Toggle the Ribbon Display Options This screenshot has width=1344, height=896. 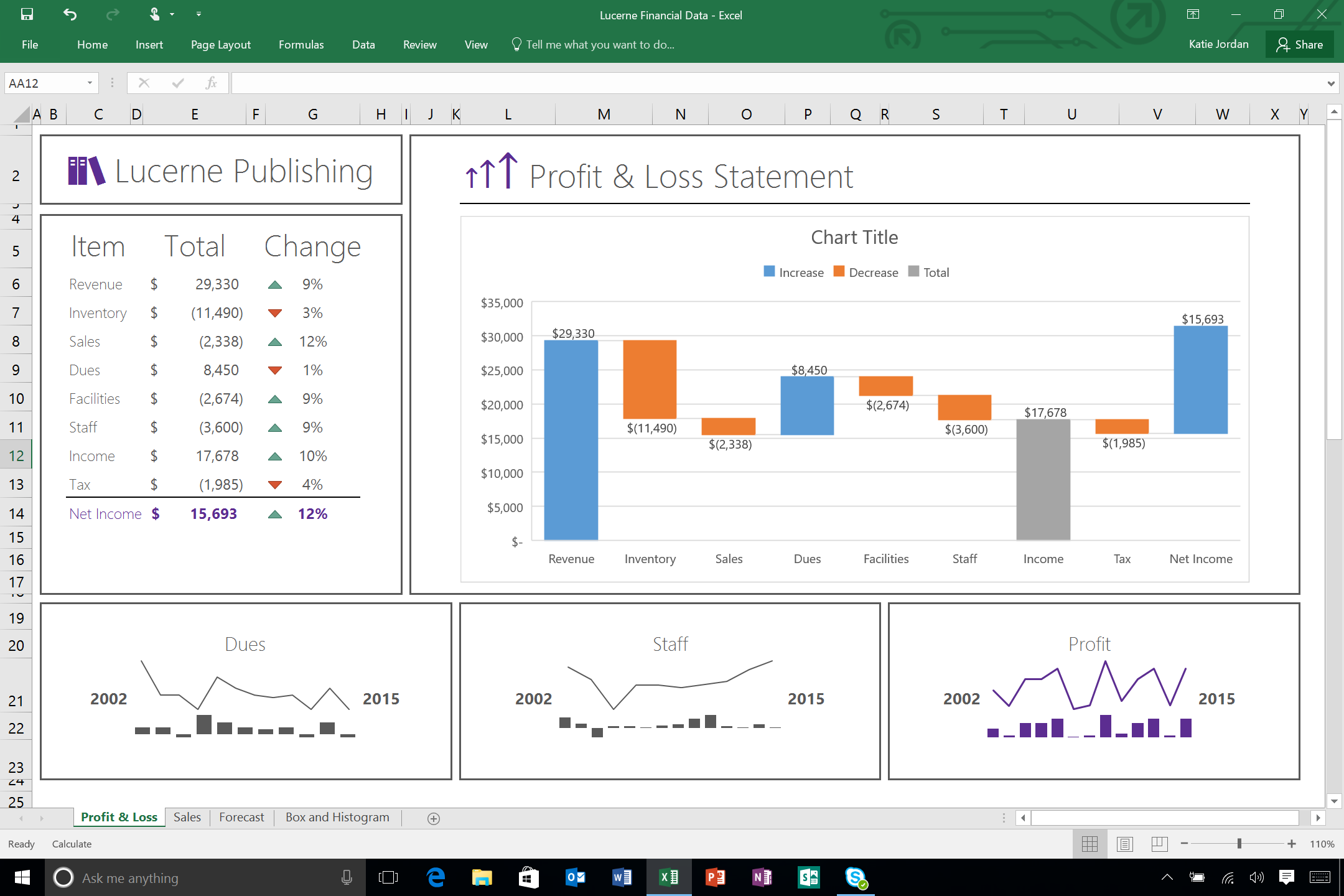[1193, 14]
